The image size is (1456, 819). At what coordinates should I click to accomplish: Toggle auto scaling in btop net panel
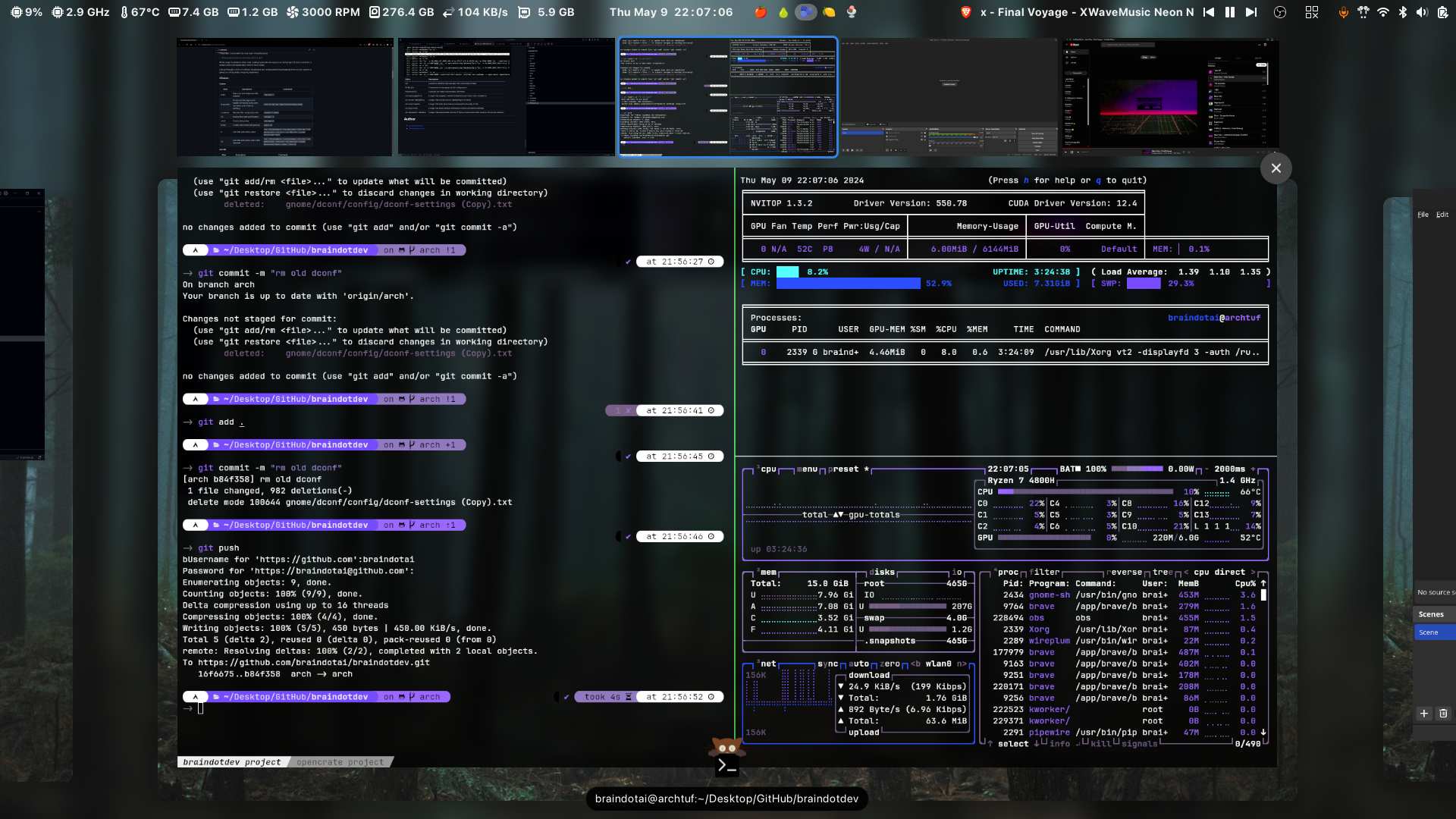point(861,664)
